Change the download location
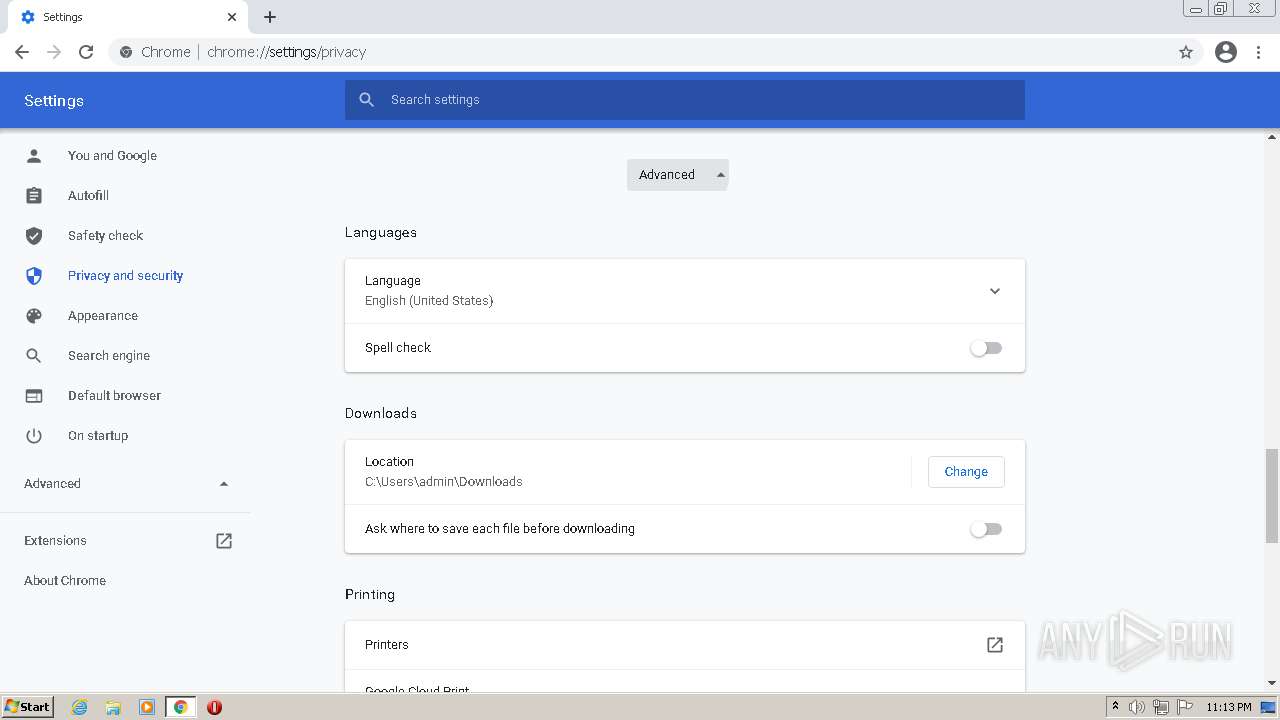 click(966, 472)
